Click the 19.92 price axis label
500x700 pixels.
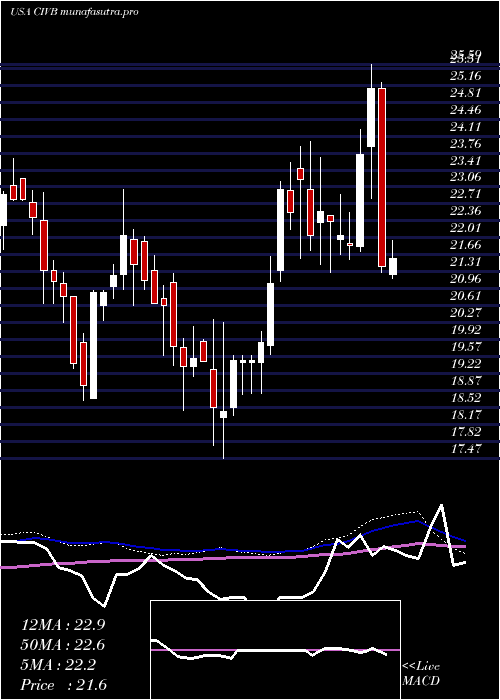[466, 330]
